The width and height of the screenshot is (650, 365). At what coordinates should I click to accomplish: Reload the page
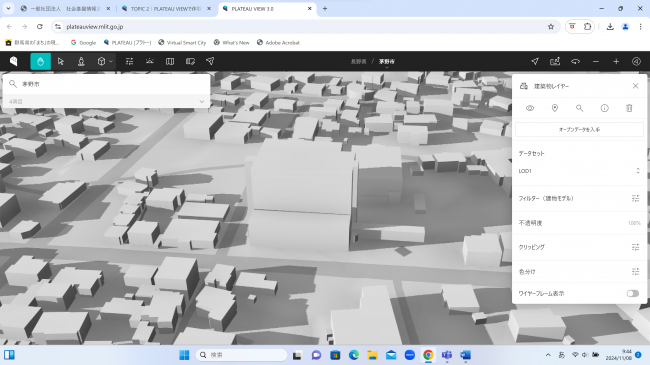(40, 27)
